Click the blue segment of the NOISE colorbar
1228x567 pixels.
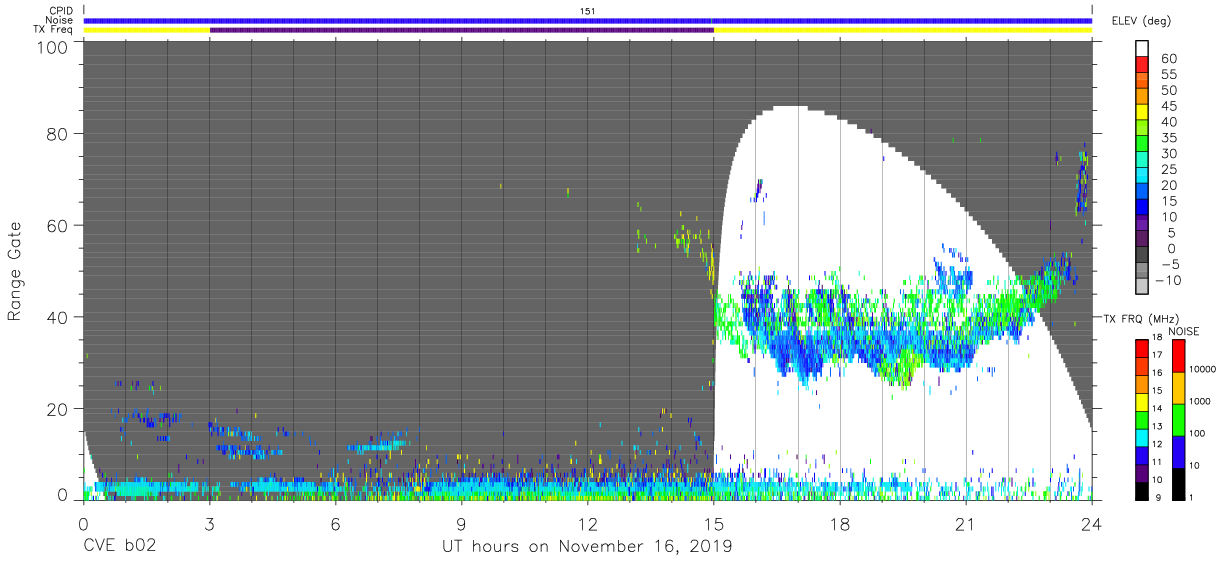pos(1177,452)
